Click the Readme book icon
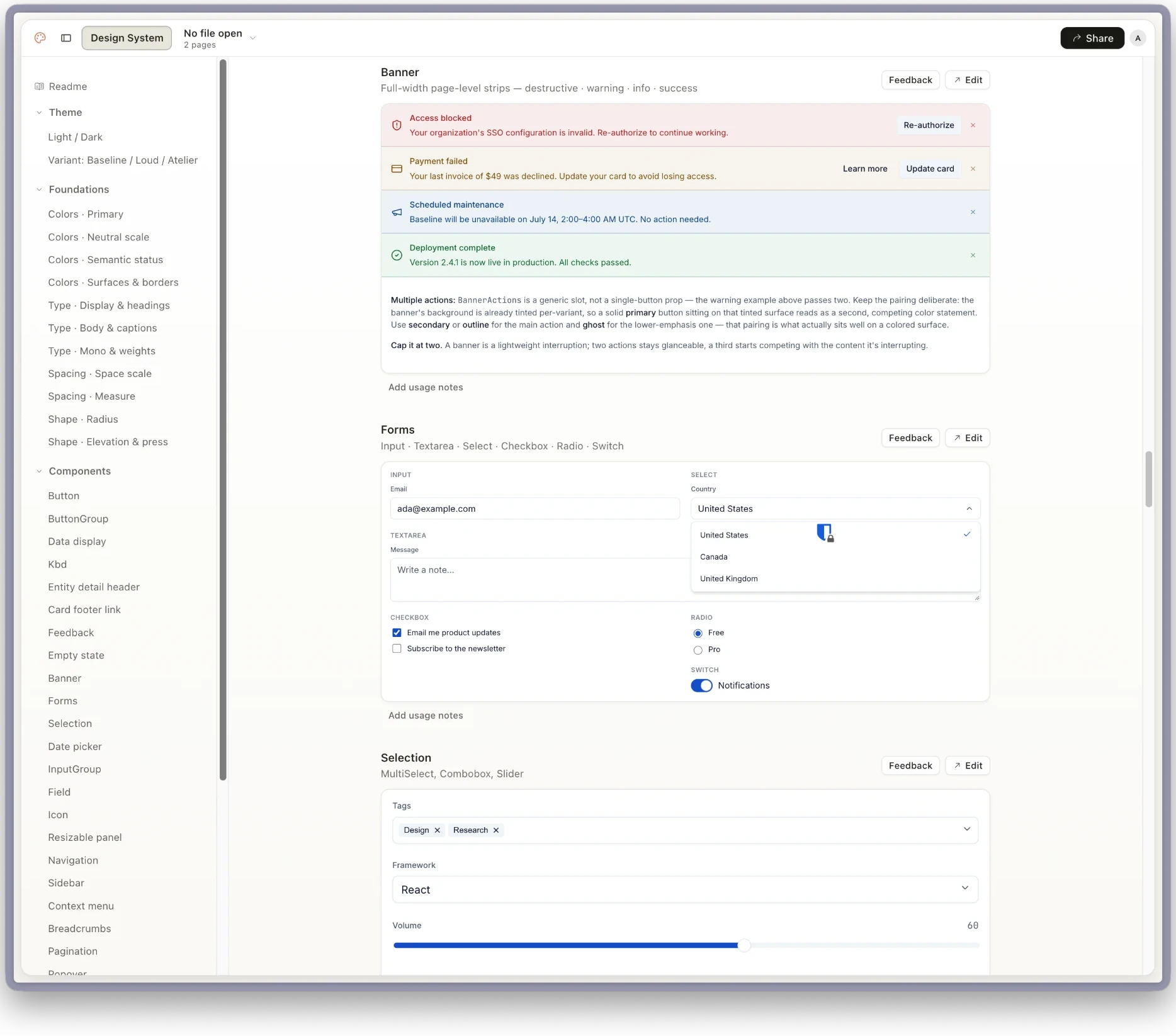This screenshot has width=1176, height=1036. [x=39, y=86]
